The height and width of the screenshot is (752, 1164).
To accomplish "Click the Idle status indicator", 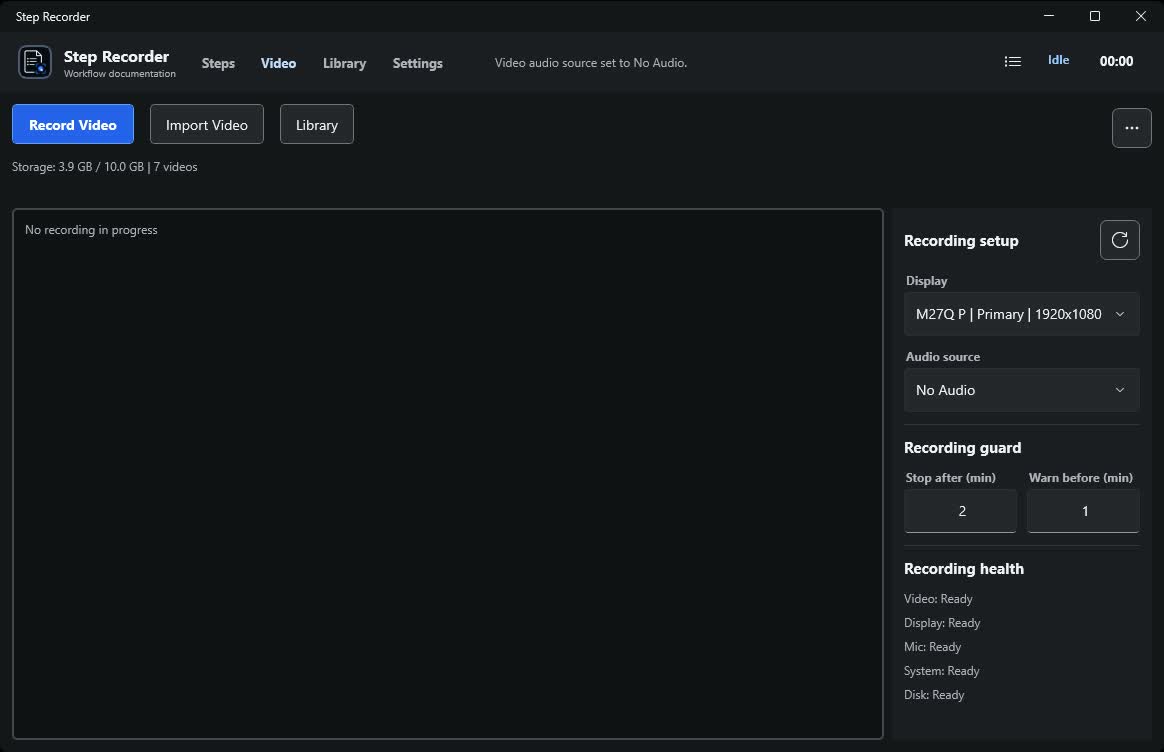I will tap(1059, 60).
